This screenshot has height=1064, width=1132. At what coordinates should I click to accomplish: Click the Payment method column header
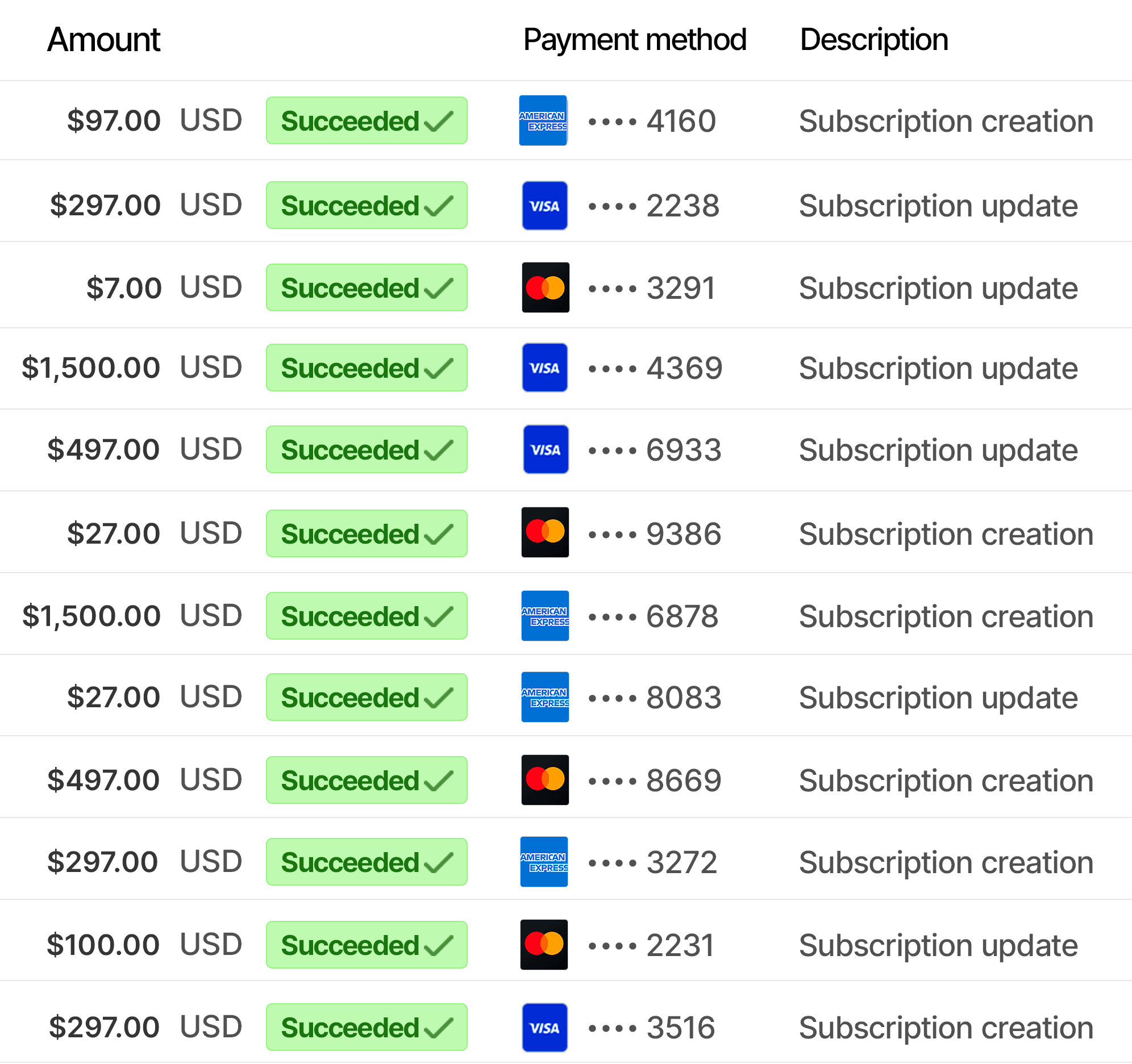[634, 40]
